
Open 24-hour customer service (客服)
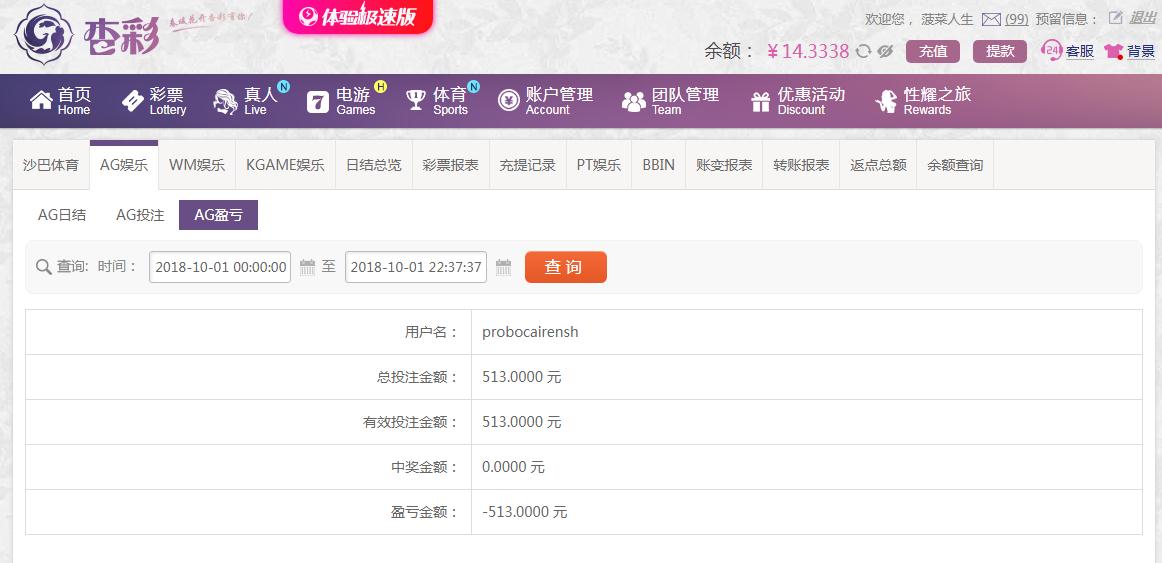click(1067, 51)
